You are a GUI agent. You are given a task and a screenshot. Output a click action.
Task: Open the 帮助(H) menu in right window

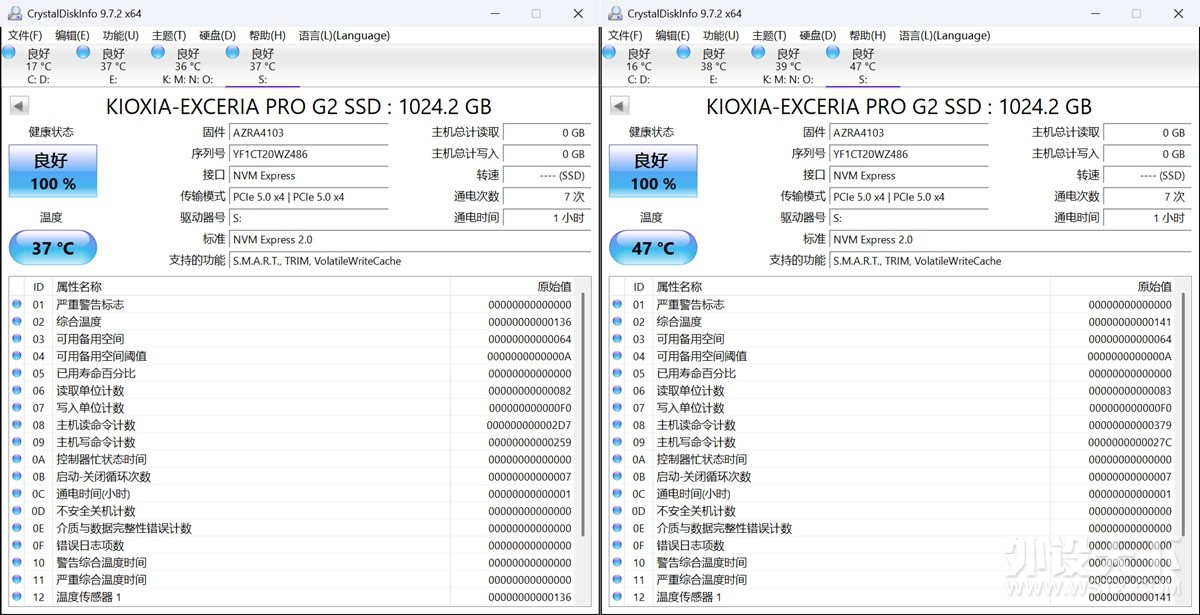[866, 35]
